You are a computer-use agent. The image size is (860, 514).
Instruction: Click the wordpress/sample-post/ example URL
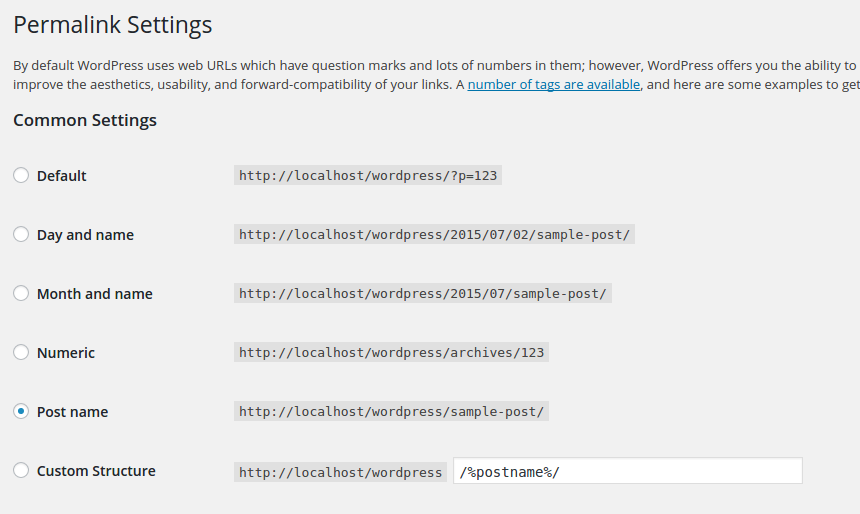(x=391, y=411)
